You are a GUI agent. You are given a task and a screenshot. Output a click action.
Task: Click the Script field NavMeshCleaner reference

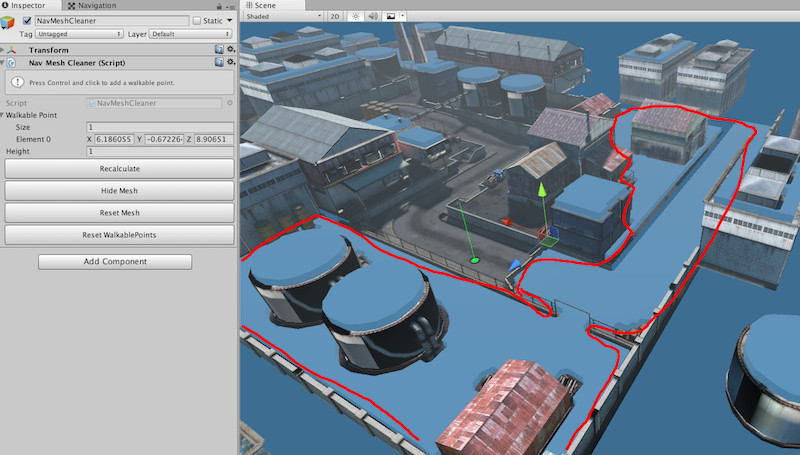(x=154, y=103)
